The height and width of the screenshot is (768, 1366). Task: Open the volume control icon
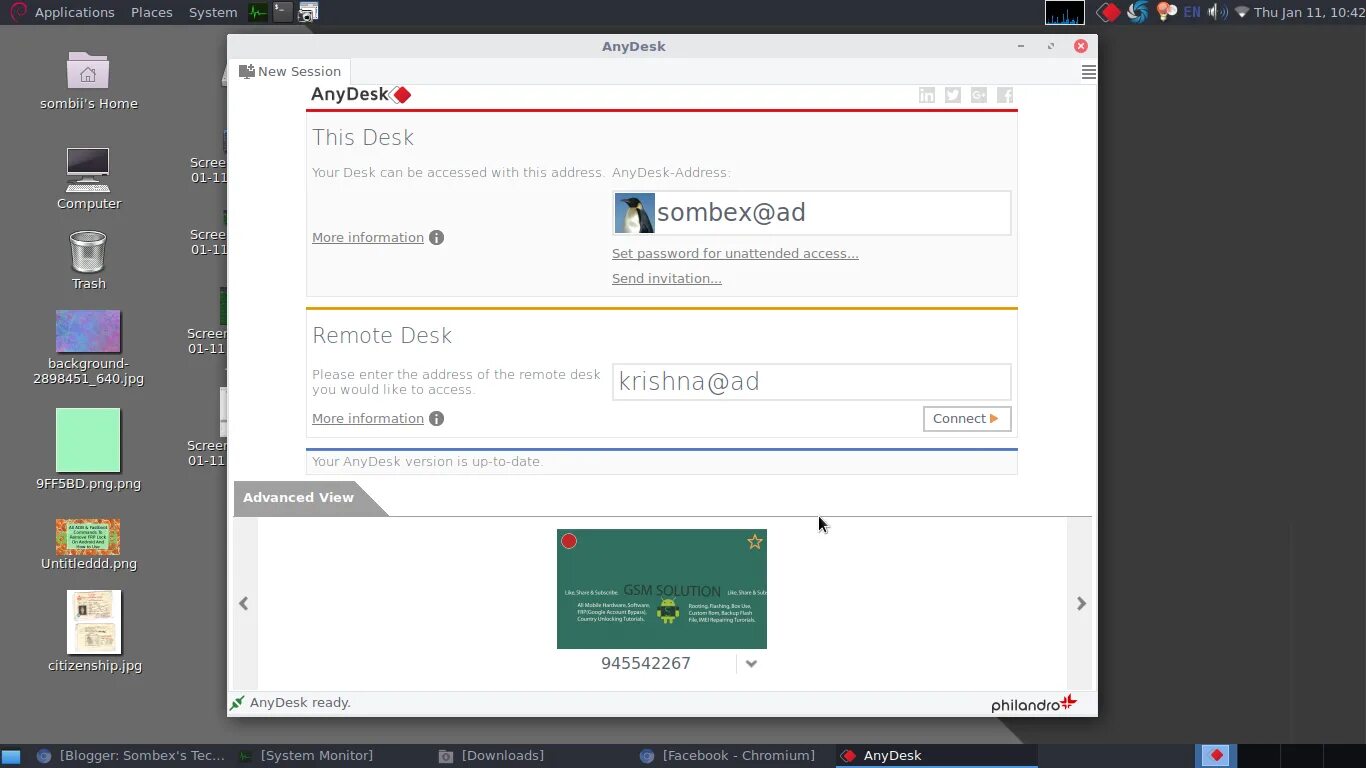click(x=1217, y=12)
